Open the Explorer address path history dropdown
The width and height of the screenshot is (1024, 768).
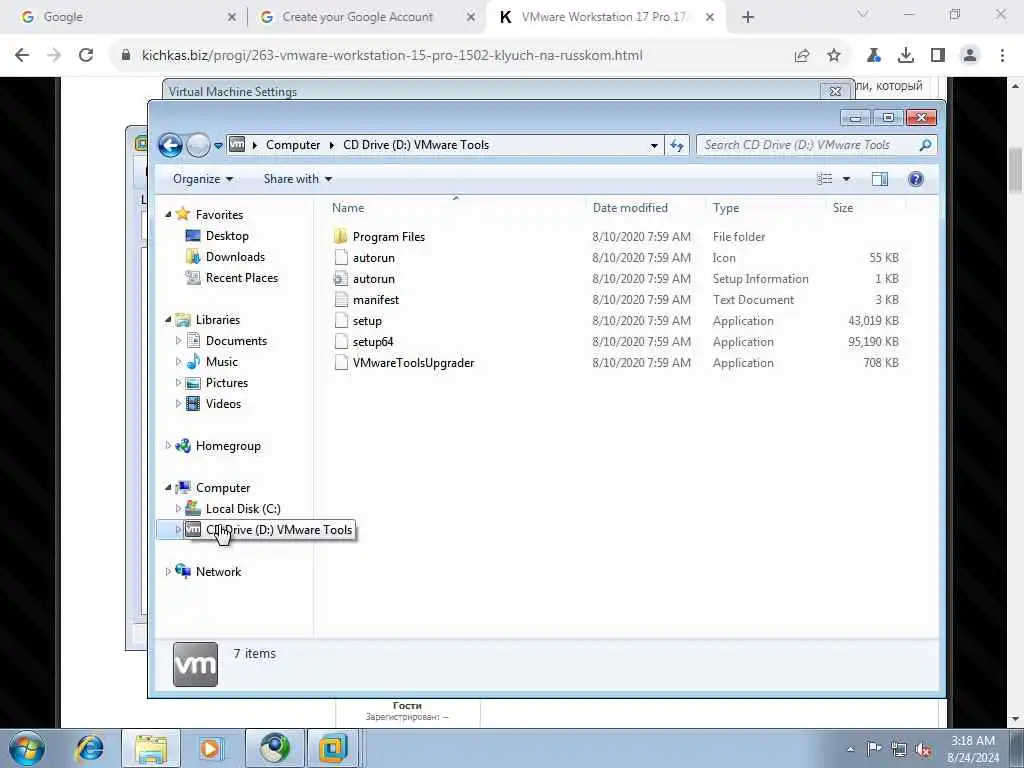654,146
